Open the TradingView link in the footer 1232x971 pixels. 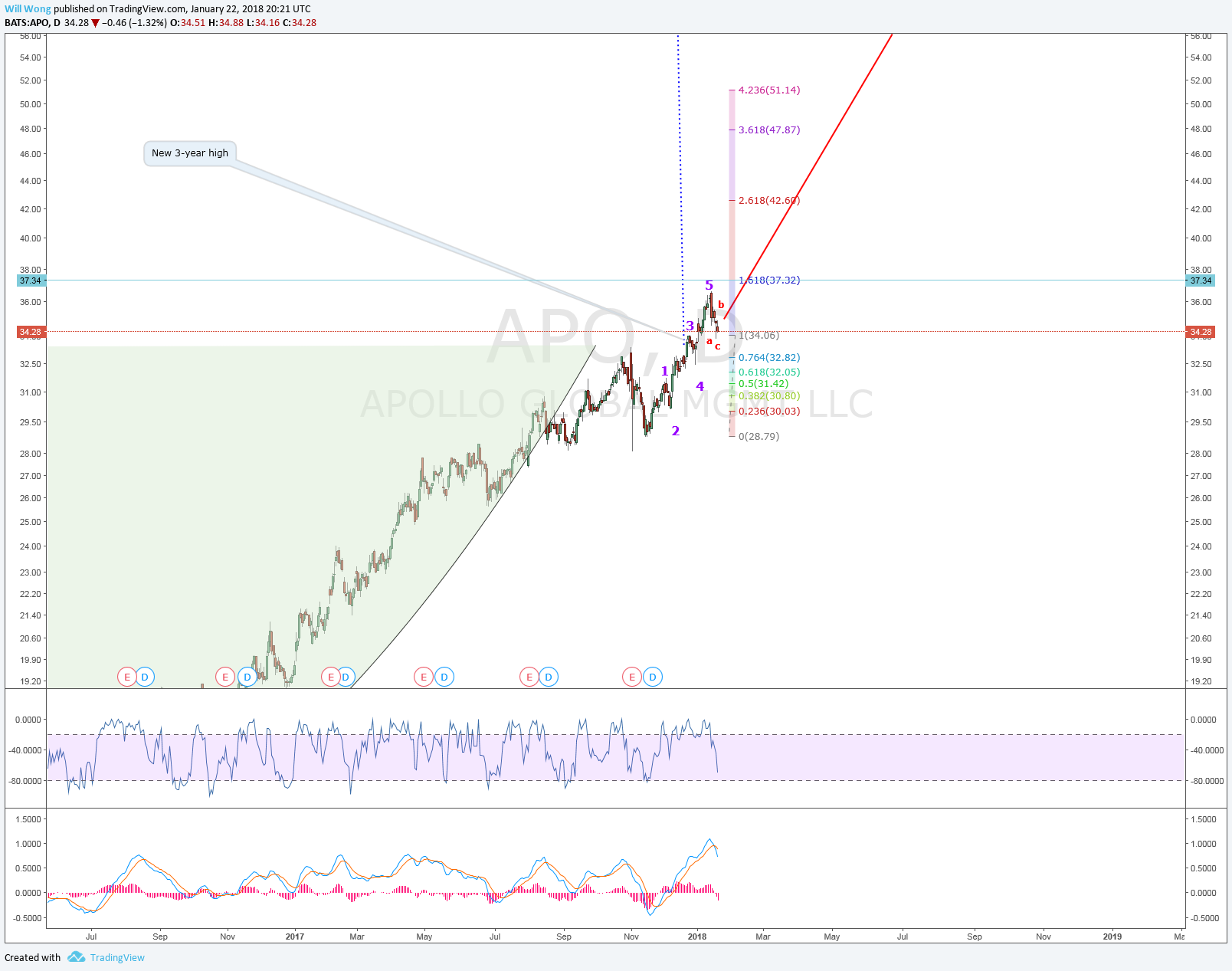117,957
